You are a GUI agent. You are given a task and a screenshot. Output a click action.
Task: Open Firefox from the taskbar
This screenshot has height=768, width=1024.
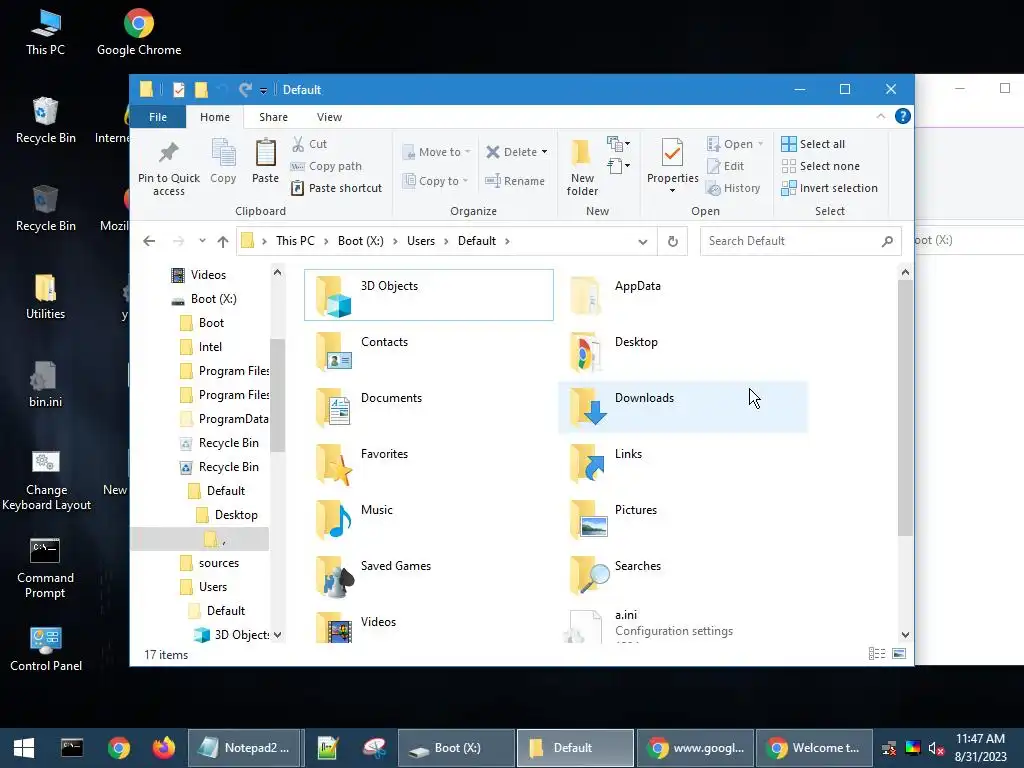(163, 748)
